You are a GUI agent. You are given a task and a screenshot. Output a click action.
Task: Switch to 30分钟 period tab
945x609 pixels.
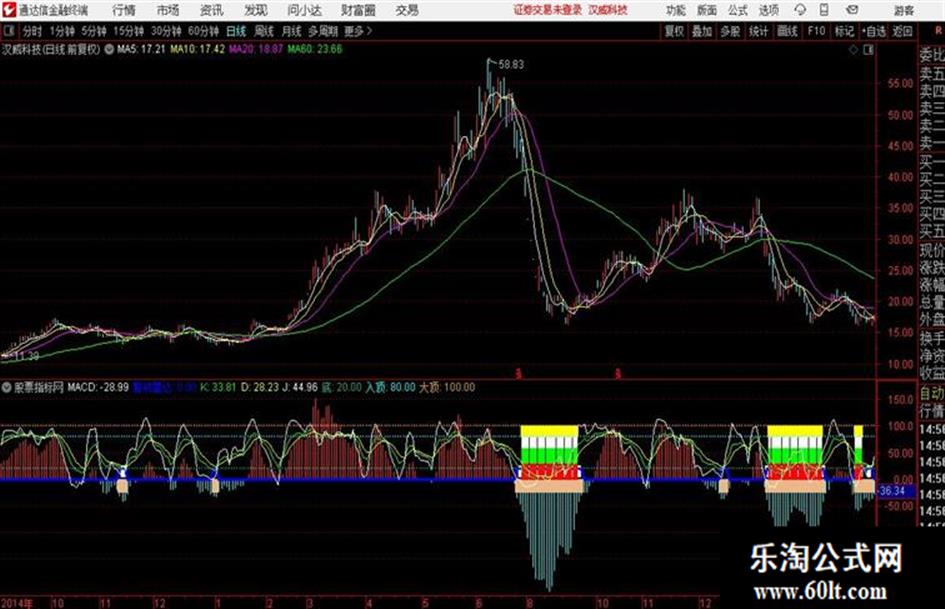[166, 31]
